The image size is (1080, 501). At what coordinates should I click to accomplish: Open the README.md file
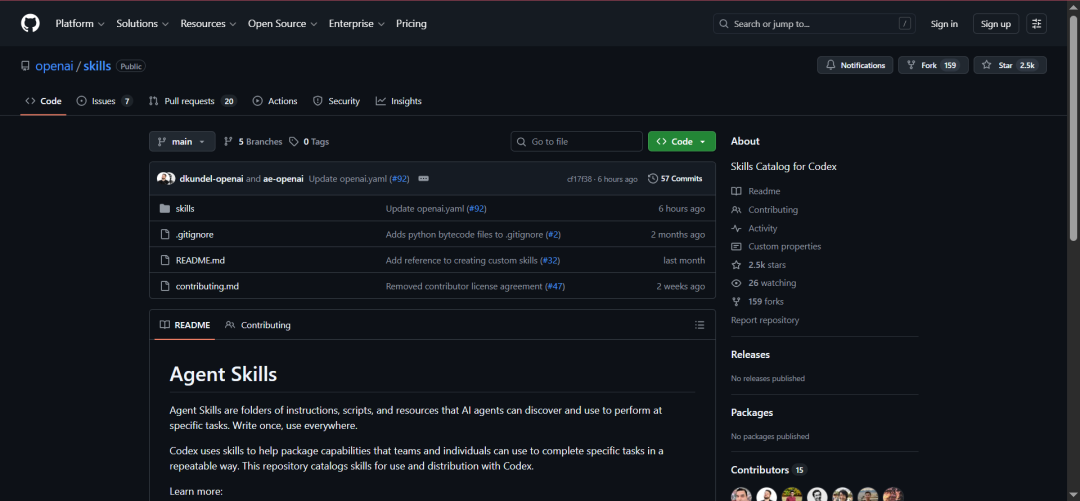[x=200, y=260]
